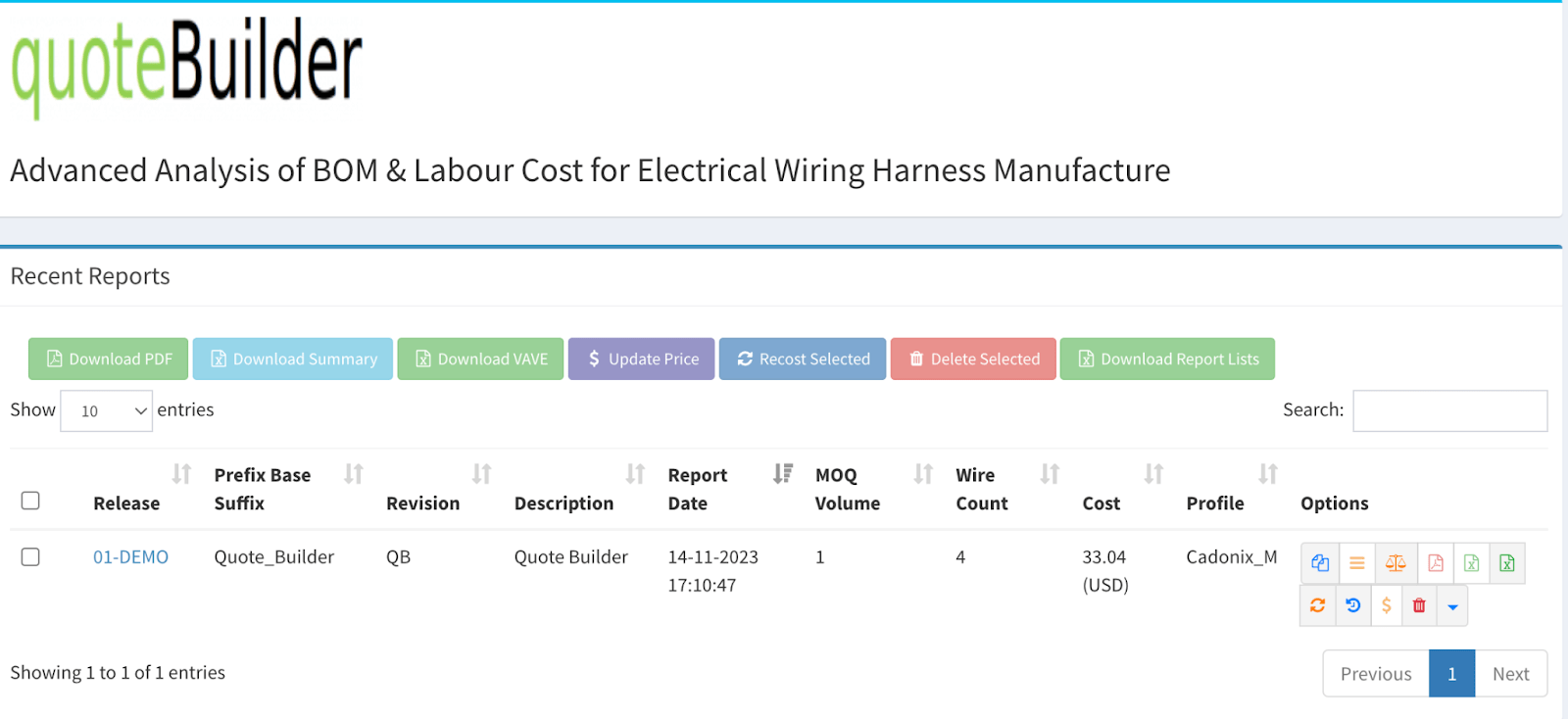Viewport: 1568px width, 719px height.
Task: Toggle the select-all checkbox in table header
Action: (30, 501)
